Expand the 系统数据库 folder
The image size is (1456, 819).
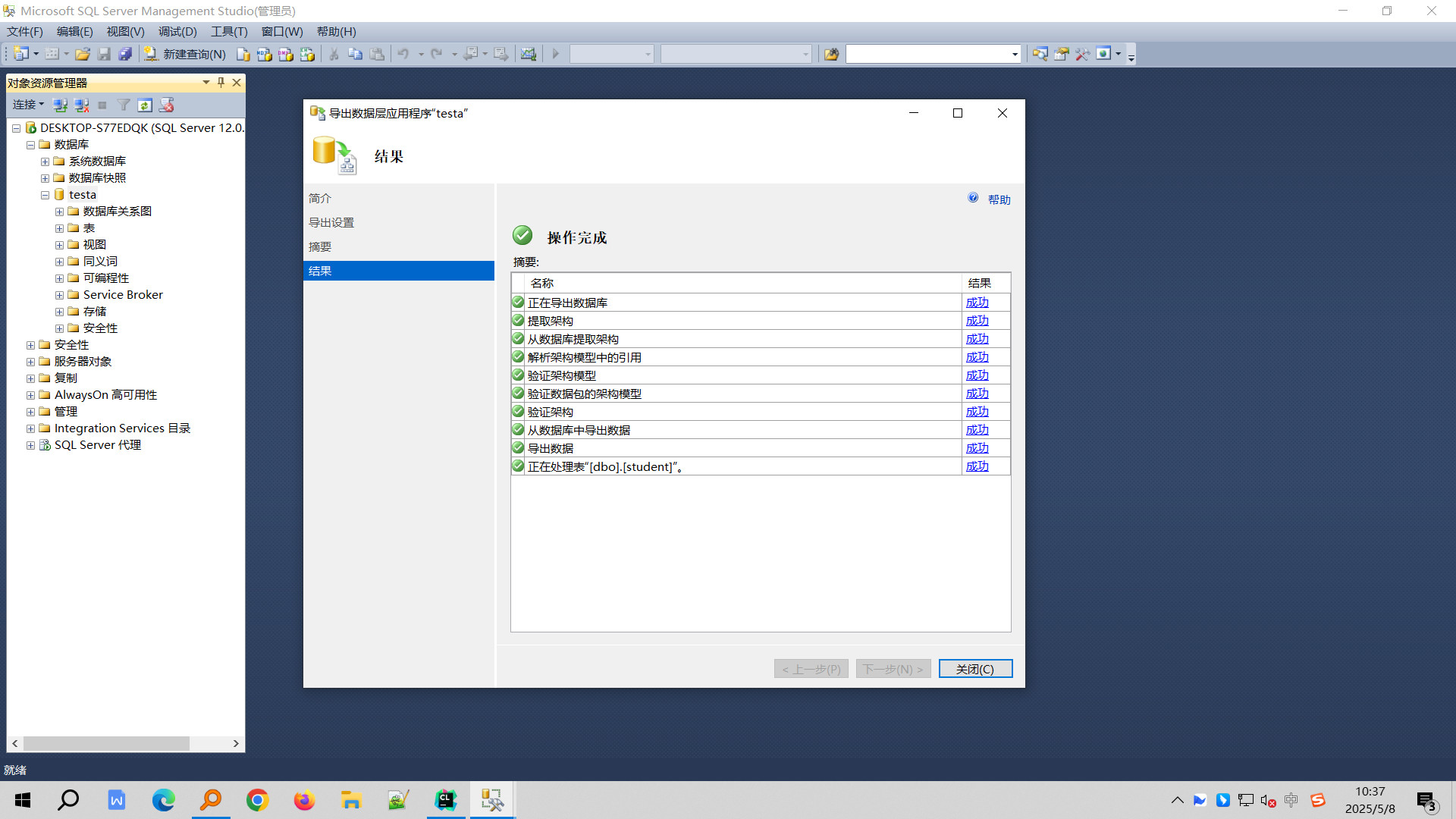coord(45,161)
